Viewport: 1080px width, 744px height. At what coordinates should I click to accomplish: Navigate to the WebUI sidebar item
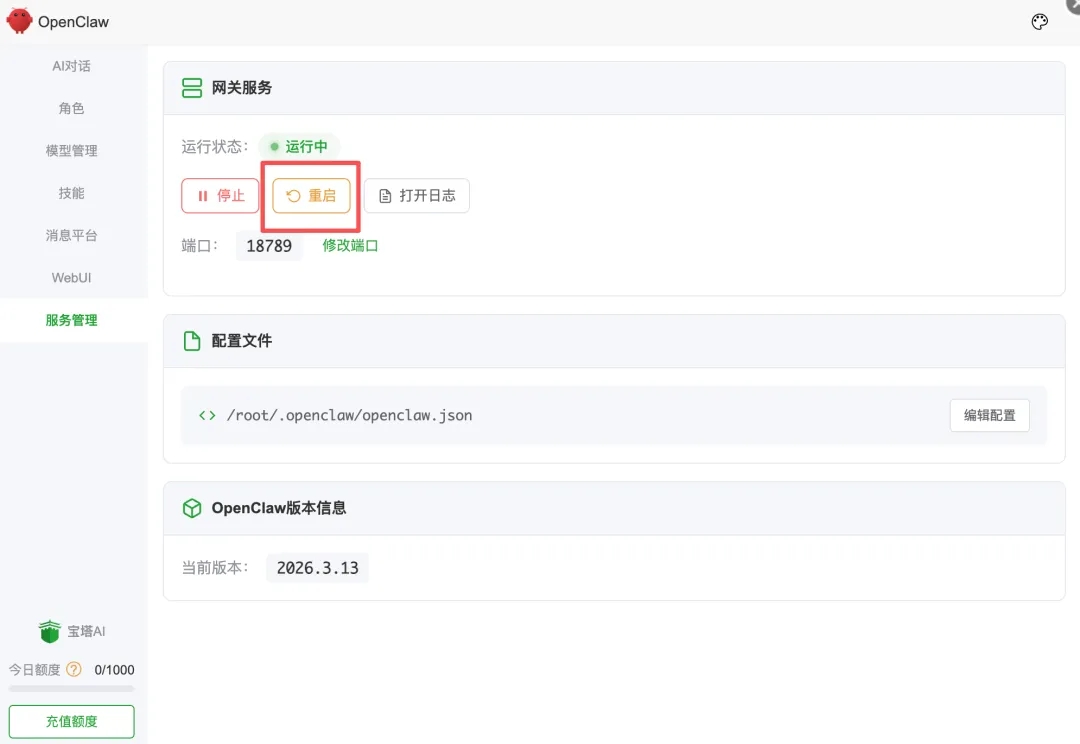[71, 277]
